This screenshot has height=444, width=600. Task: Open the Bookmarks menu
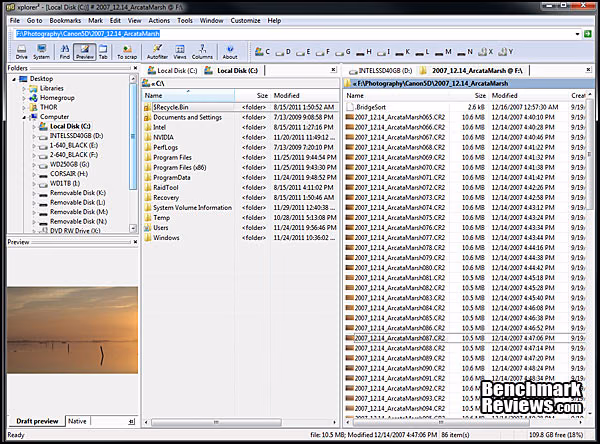coord(65,21)
